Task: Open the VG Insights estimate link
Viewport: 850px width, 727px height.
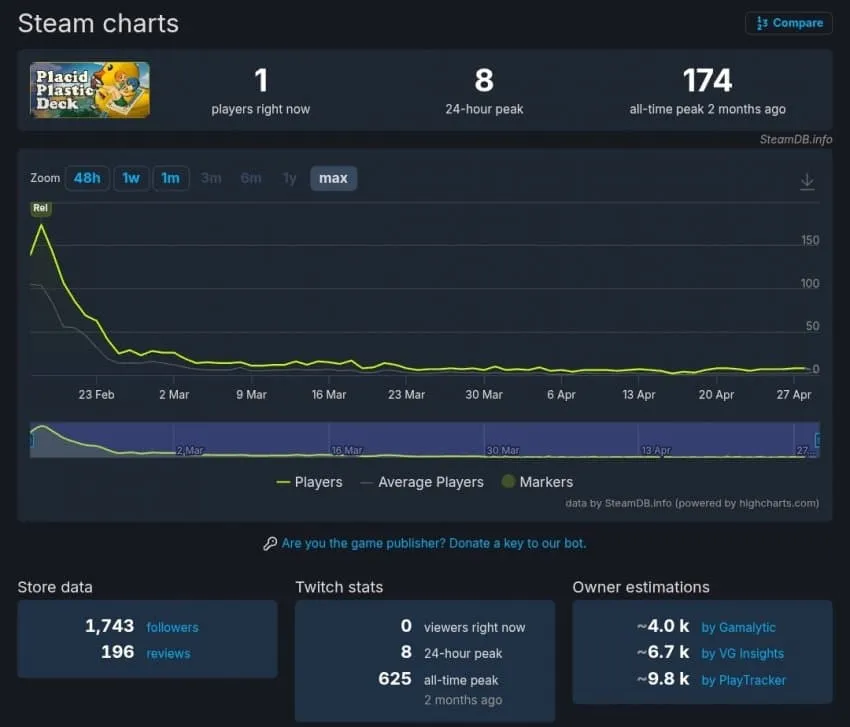Action: tap(743, 653)
